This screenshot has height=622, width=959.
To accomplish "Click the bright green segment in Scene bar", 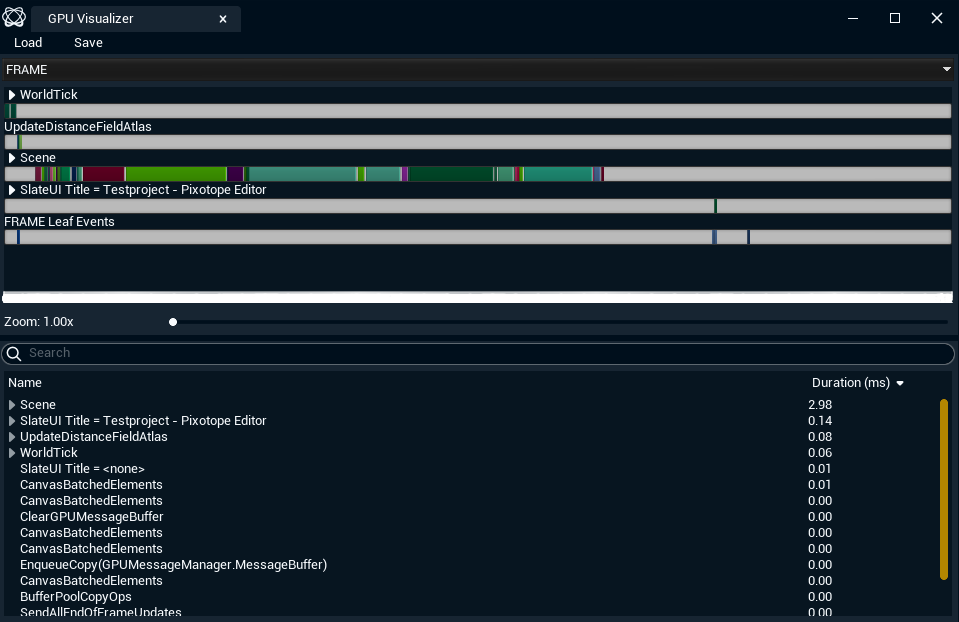I will pyautogui.click(x=175, y=174).
